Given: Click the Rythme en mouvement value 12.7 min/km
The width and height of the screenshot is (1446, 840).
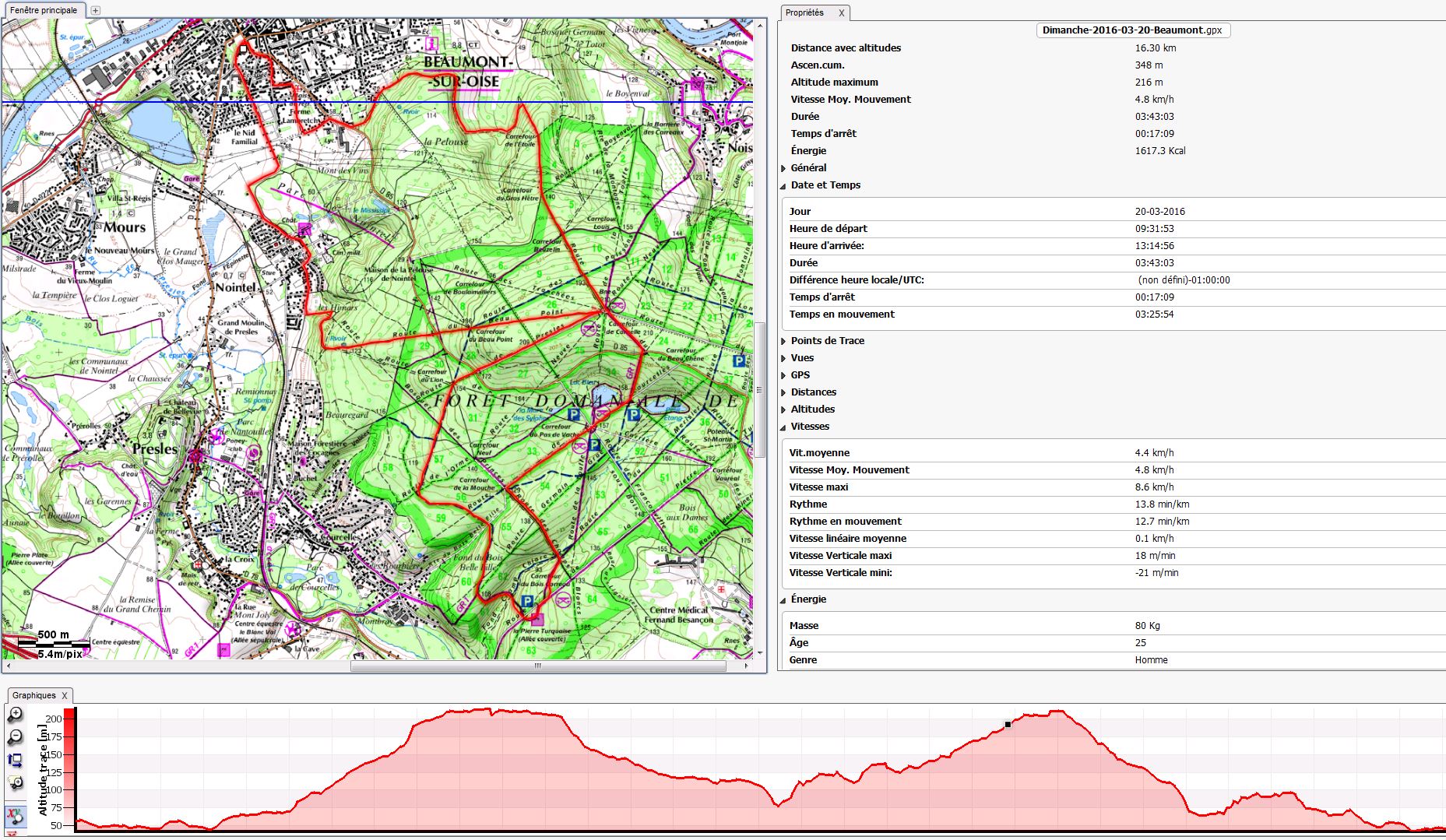Looking at the screenshot, I should pyautogui.click(x=1162, y=521).
